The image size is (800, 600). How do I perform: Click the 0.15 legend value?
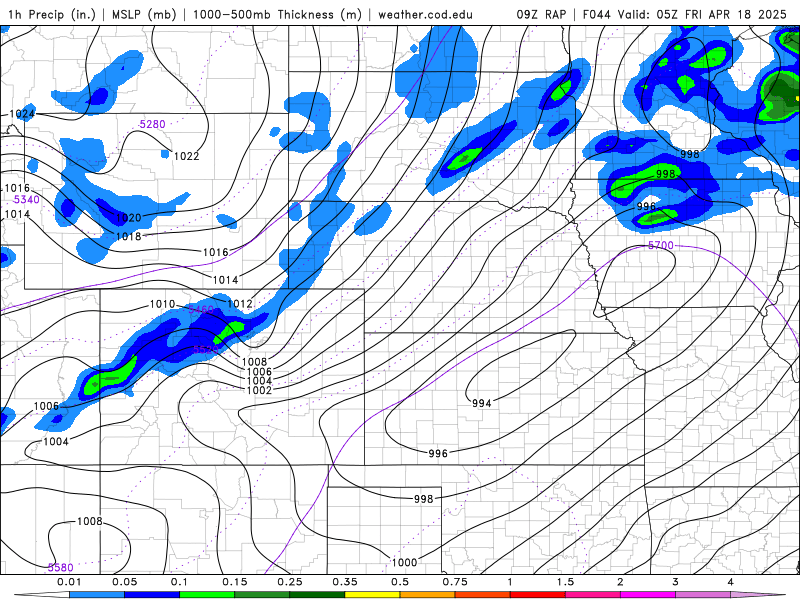coord(235,582)
